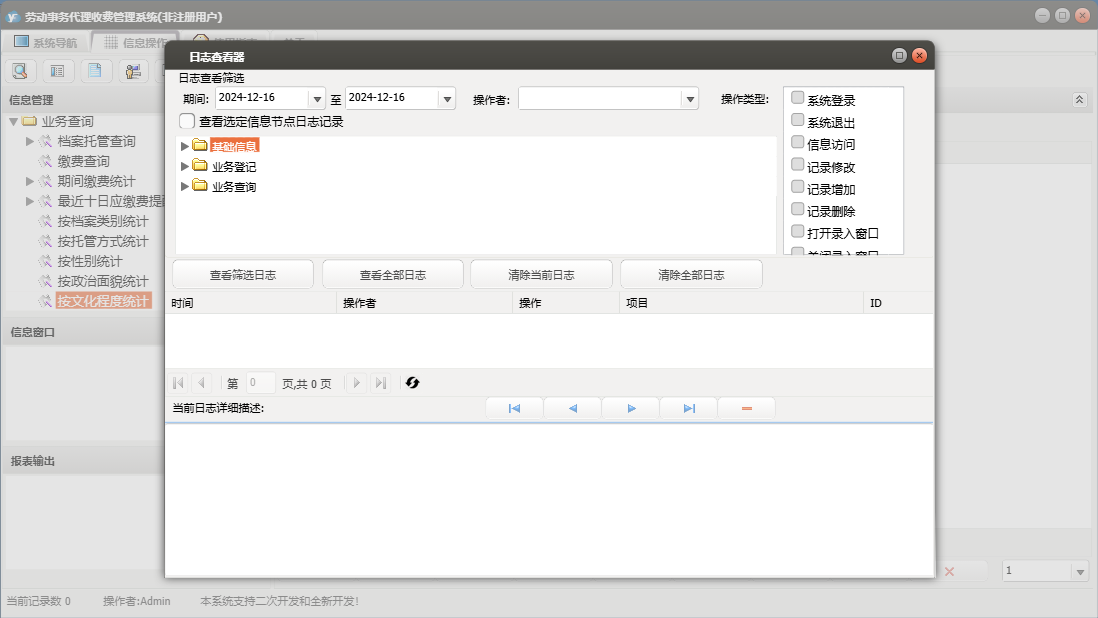Click the page number input field
Screen dimensions: 1098x618
coord(260,383)
